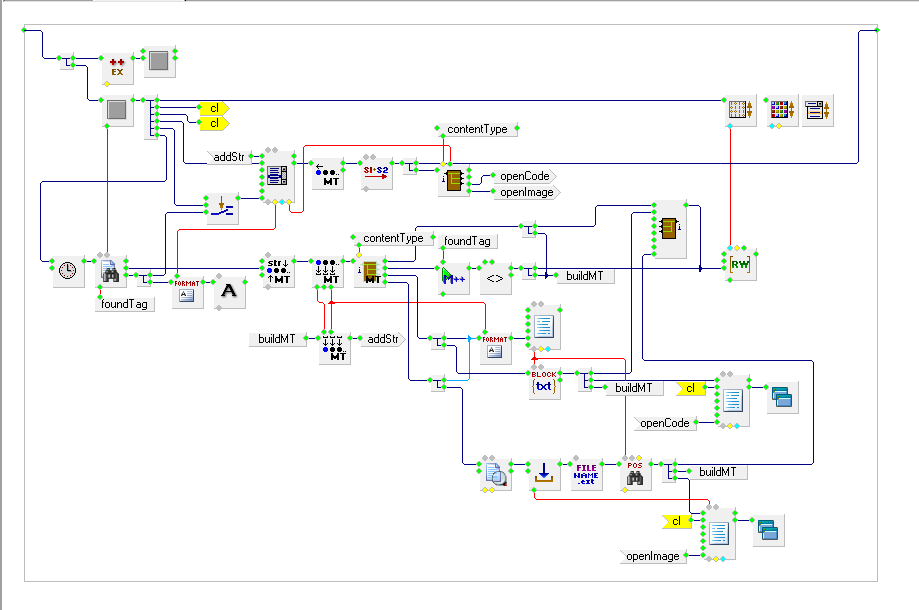Select the contentType label beside foundTag
Viewport: 919px width, 610px height.
[x=393, y=238]
